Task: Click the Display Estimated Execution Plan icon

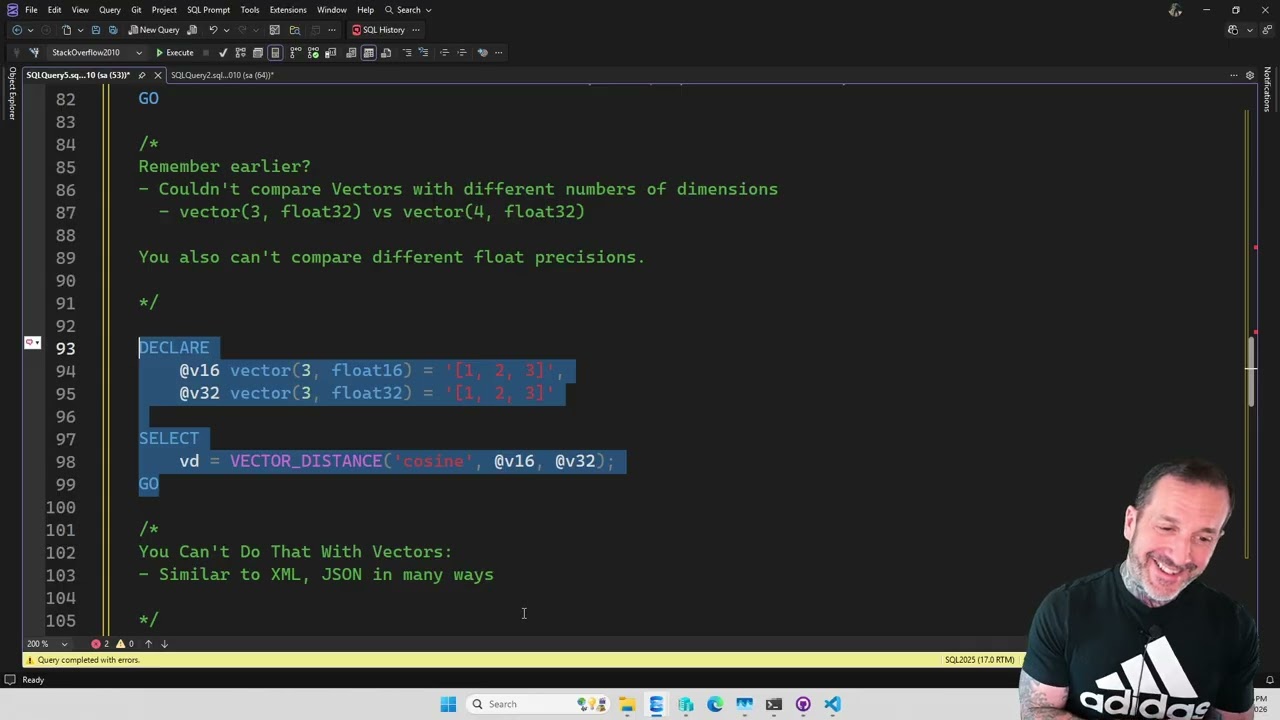Action: click(241, 52)
